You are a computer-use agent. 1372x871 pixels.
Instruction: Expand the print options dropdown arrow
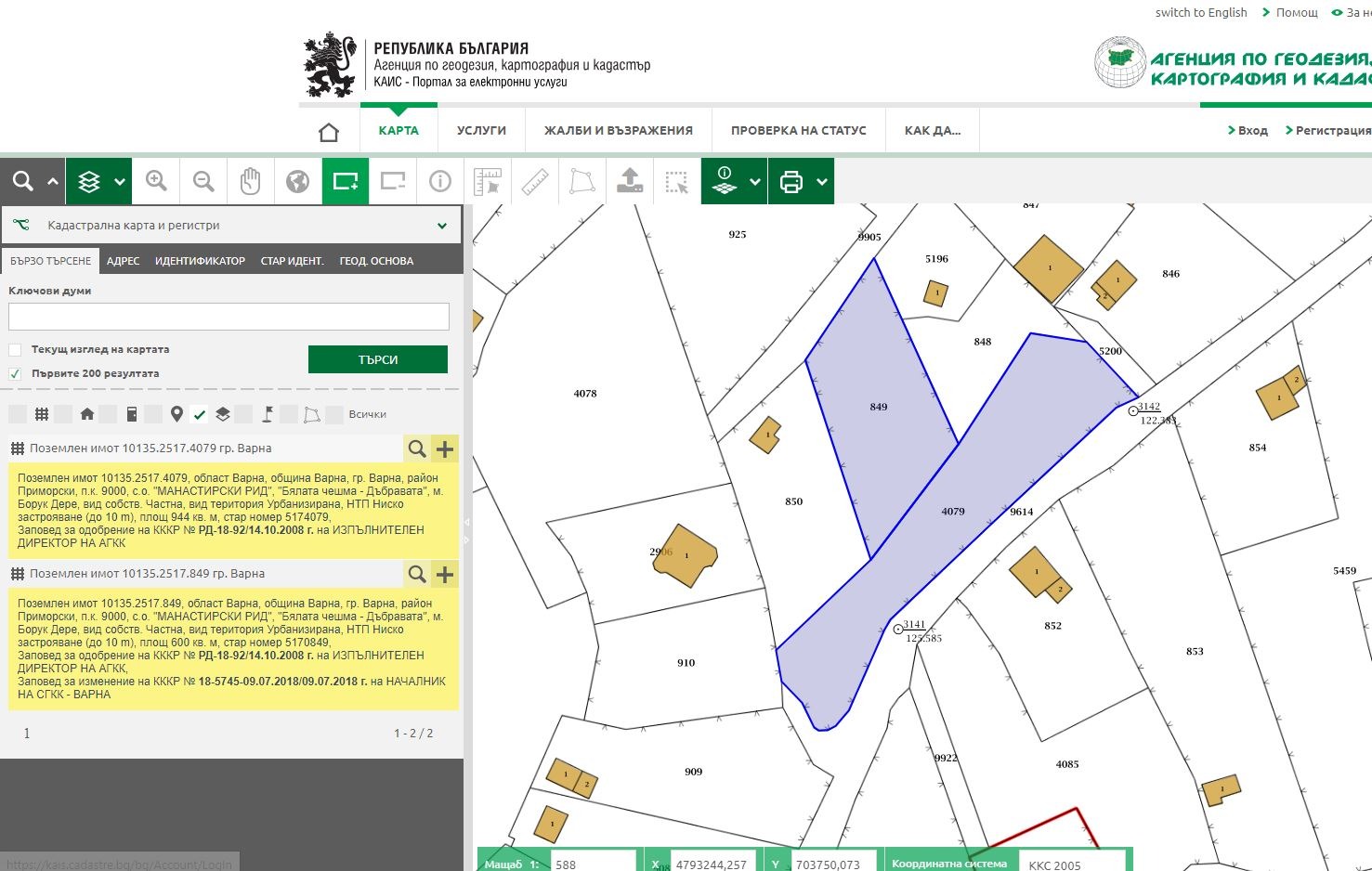(x=822, y=182)
